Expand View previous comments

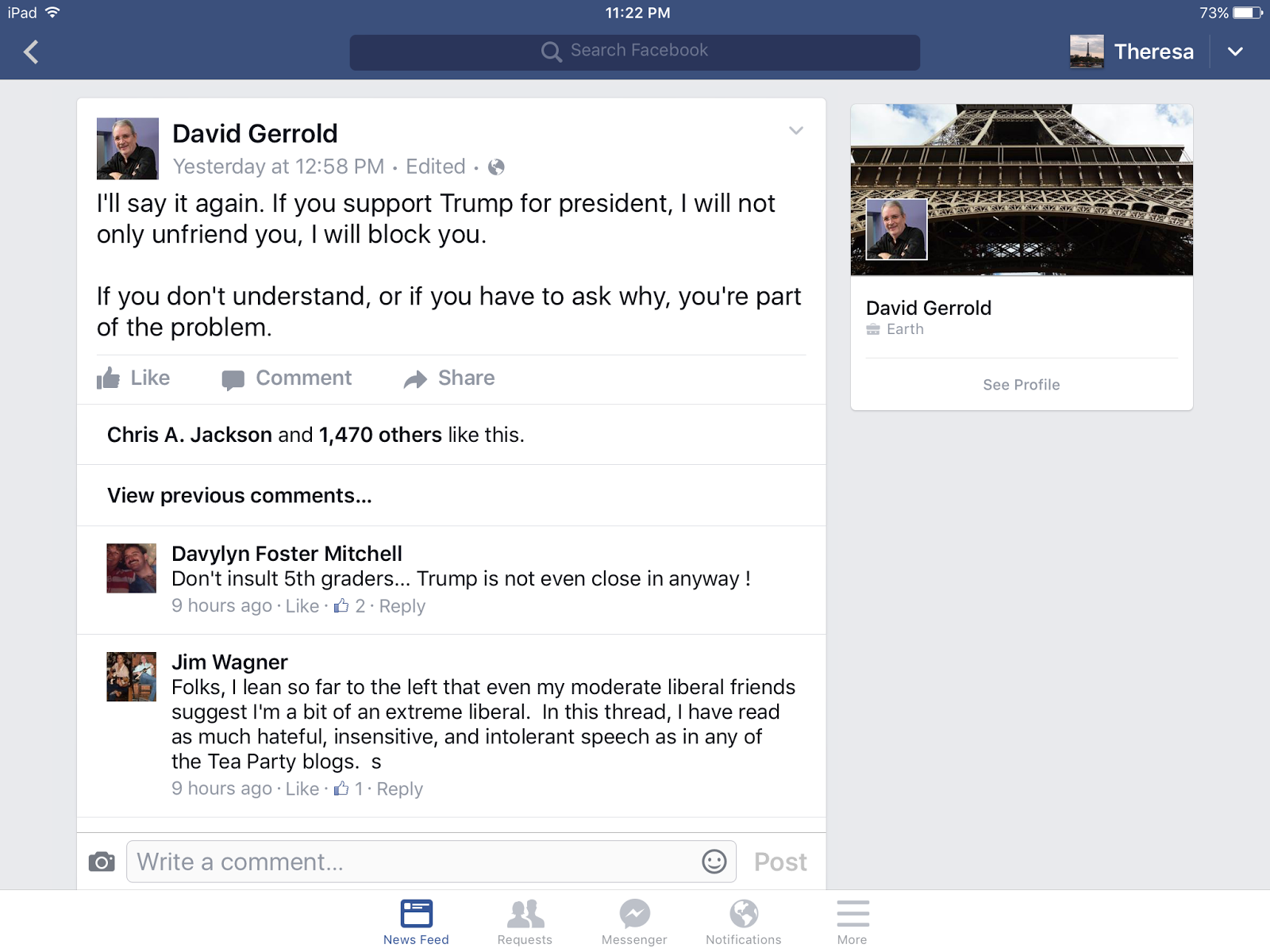[239, 496]
